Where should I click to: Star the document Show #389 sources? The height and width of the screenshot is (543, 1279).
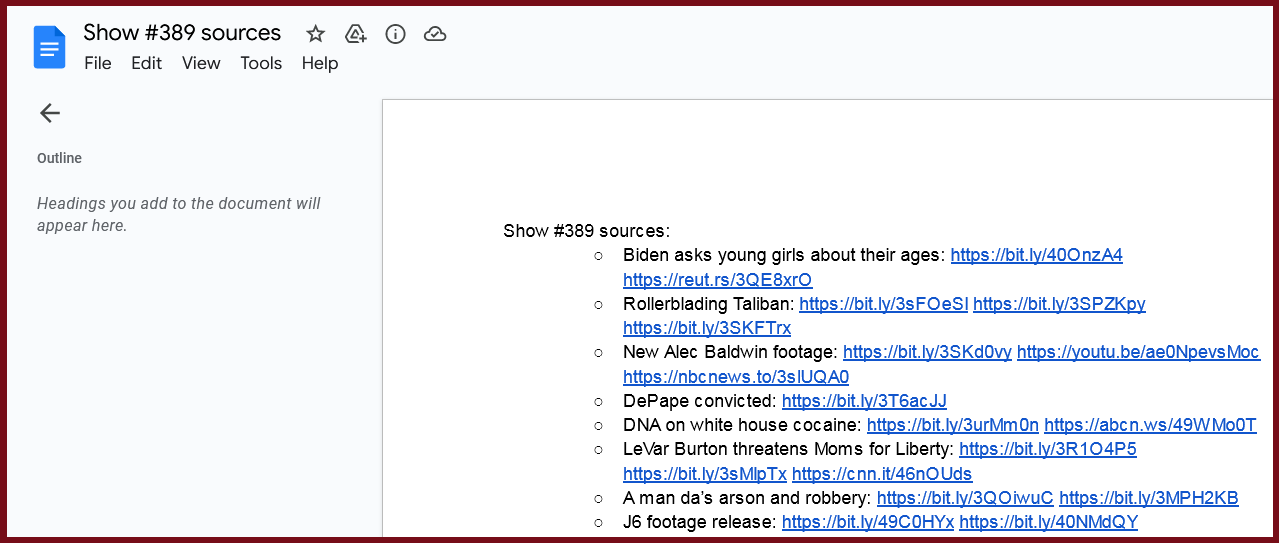coord(316,34)
